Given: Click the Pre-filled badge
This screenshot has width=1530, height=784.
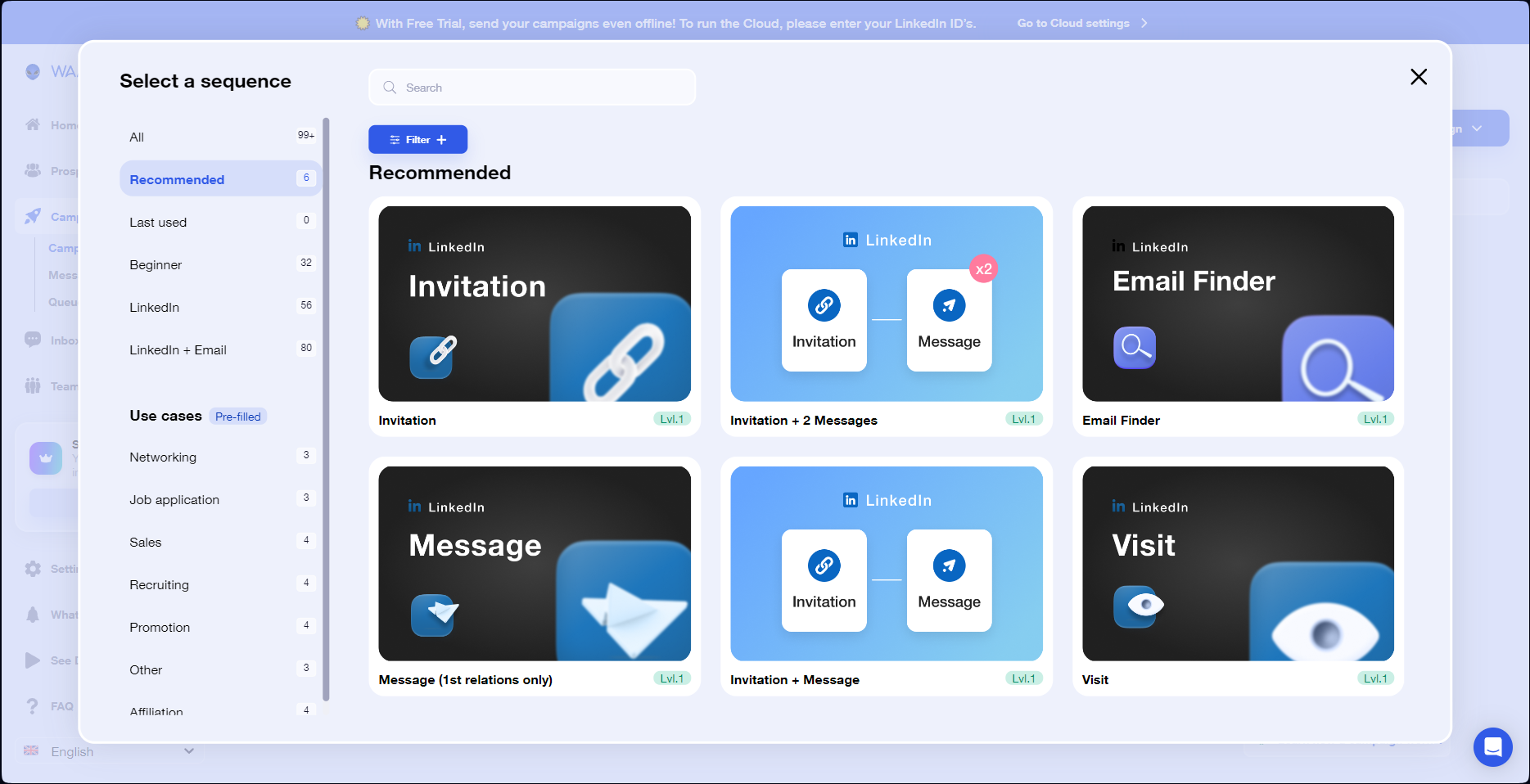Looking at the screenshot, I should tap(238, 417).
